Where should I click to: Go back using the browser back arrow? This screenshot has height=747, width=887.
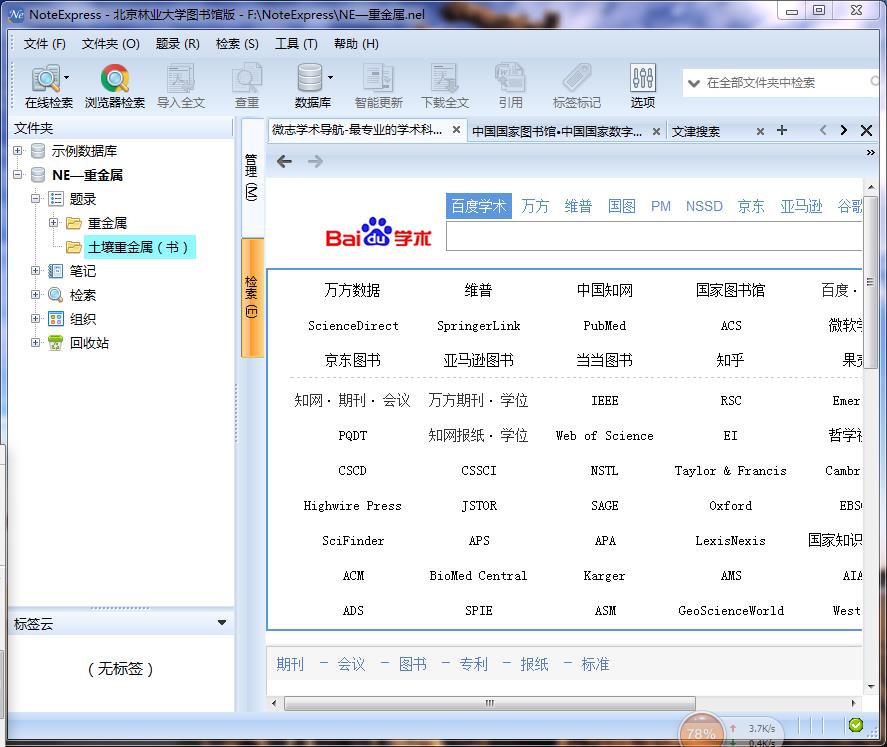[285, 162]
